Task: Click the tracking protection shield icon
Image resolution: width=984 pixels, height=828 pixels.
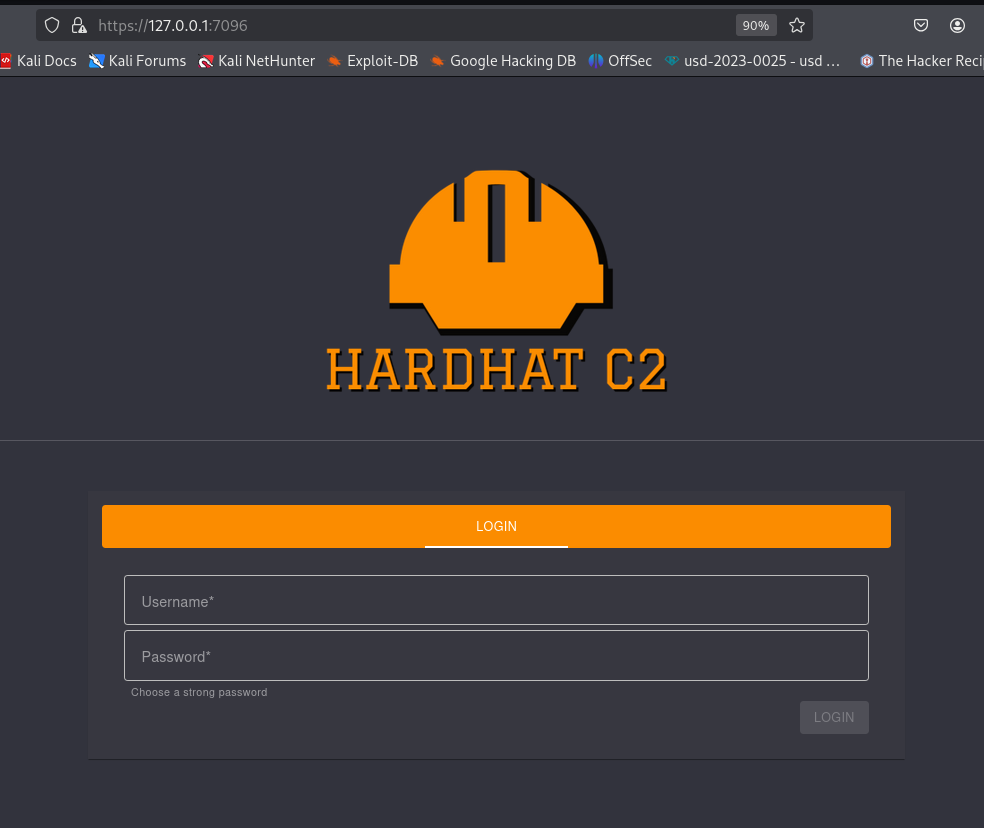Action: [x=52, y=25]
